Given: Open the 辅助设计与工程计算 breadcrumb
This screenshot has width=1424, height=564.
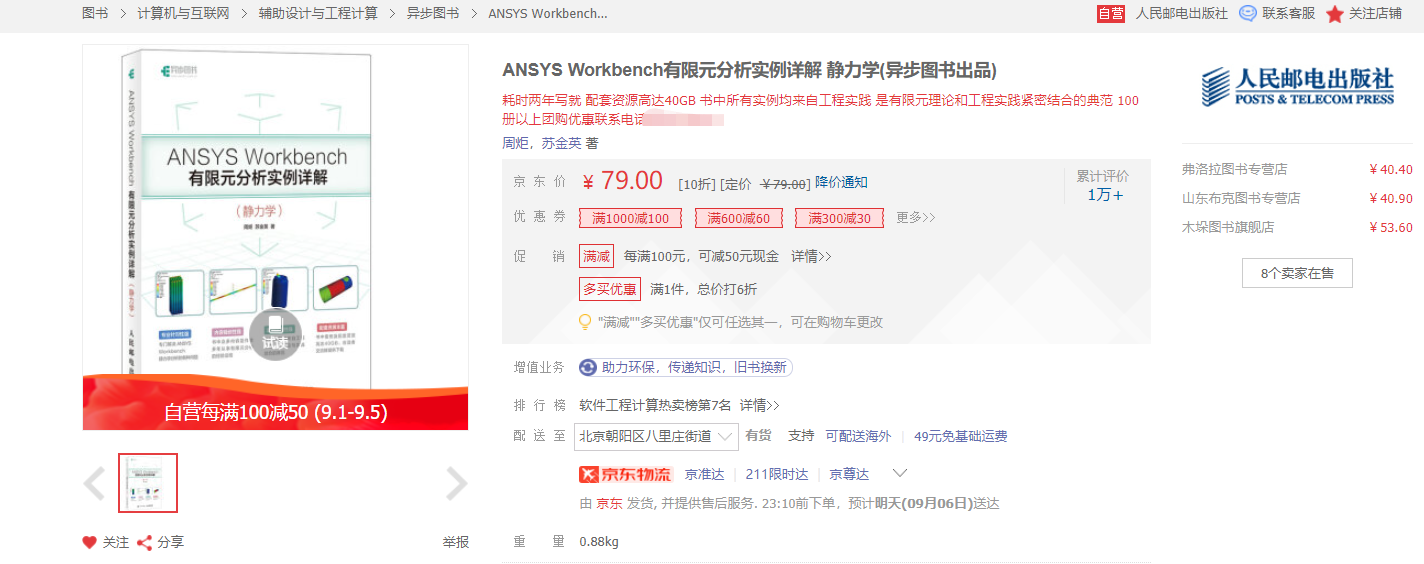Looking at the screenshot, I should (318, 13).
